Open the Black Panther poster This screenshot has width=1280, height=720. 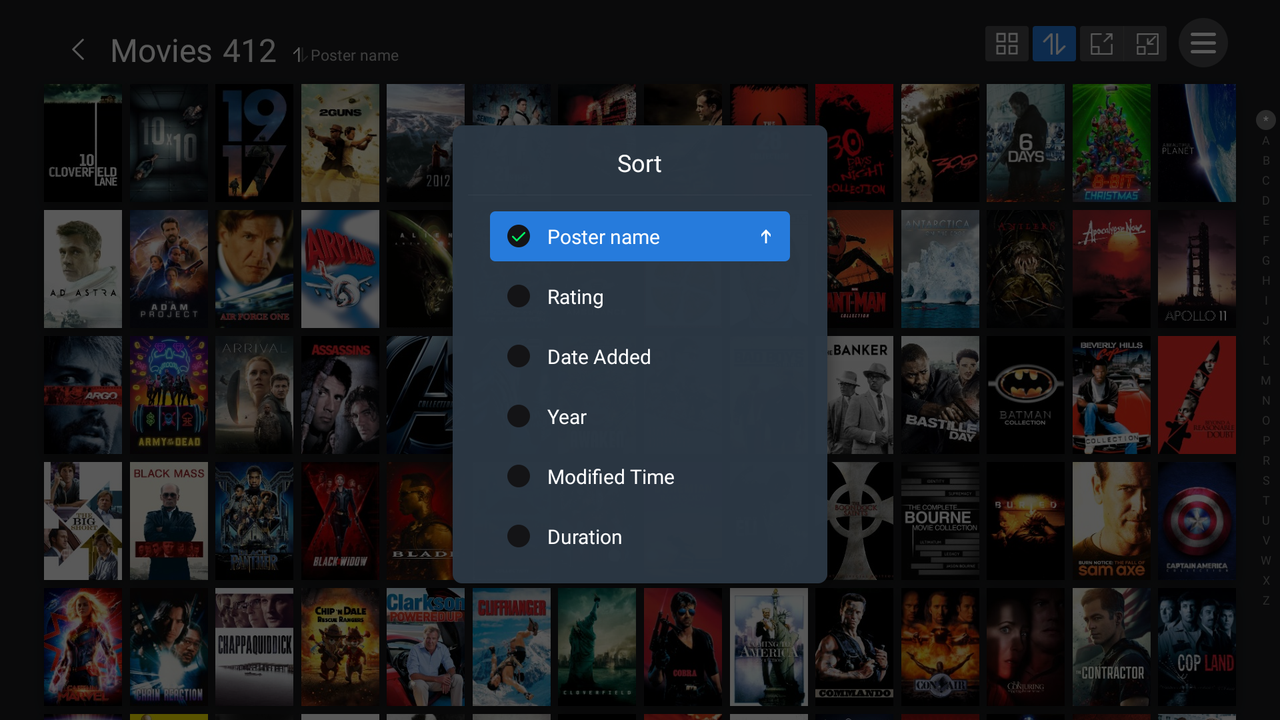point(255,521)
